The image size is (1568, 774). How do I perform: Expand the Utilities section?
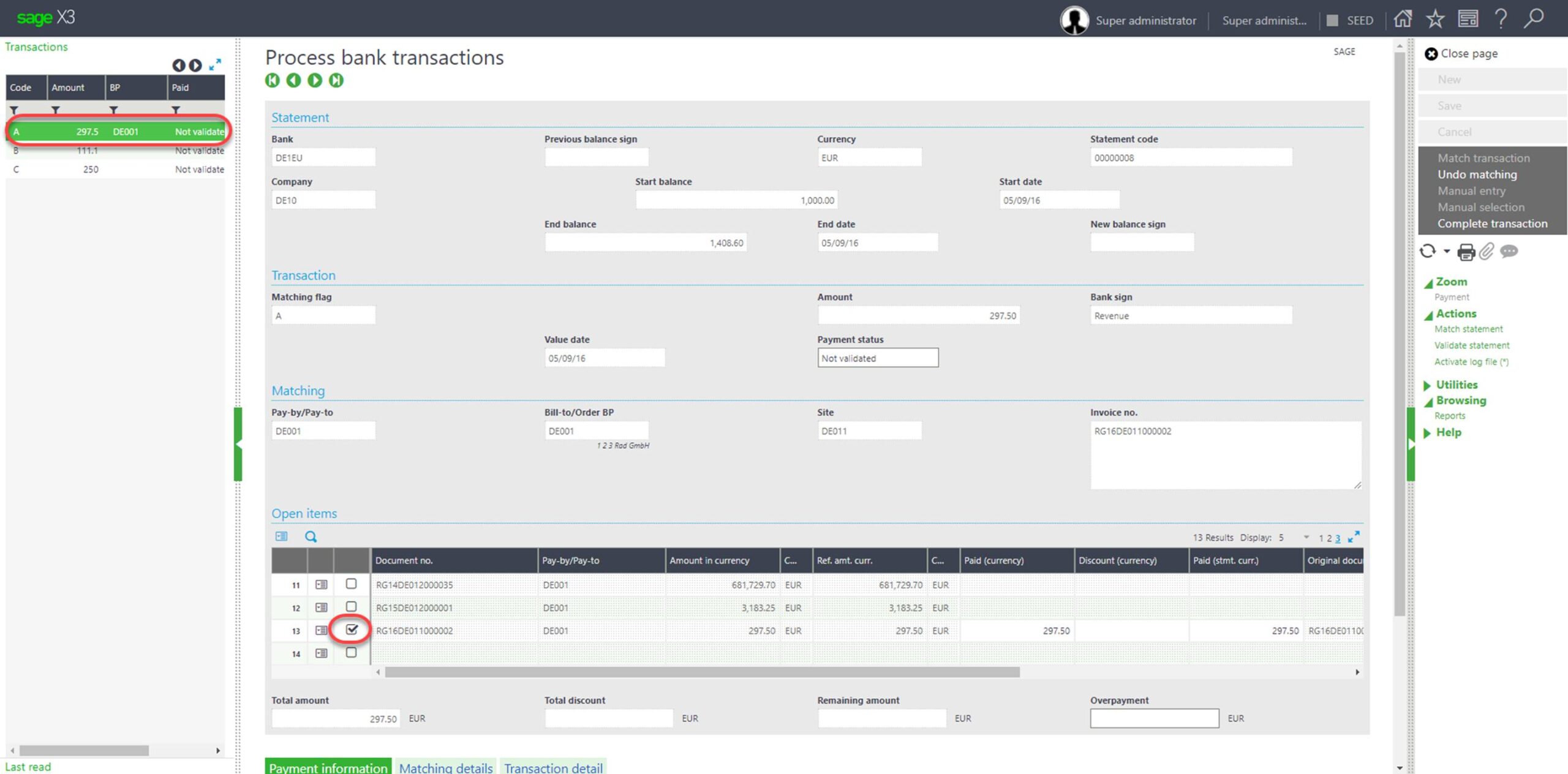[1456, 385]
